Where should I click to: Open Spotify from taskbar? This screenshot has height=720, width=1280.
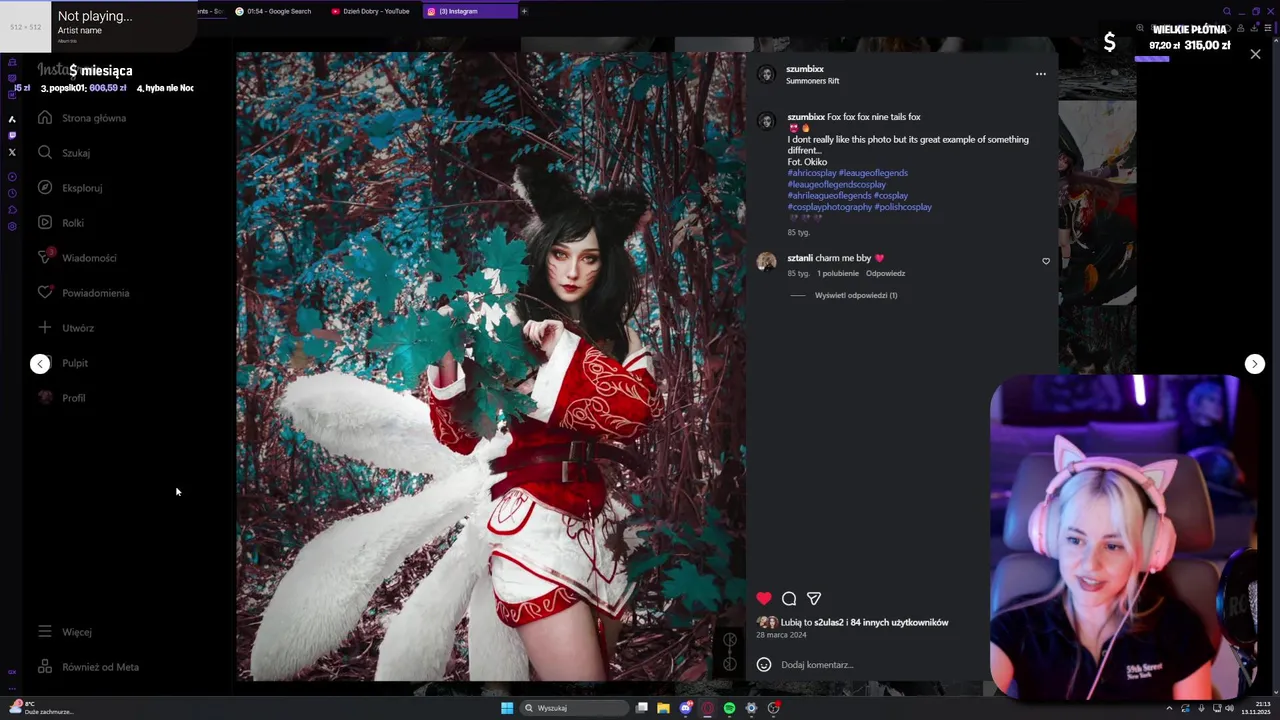729,708
